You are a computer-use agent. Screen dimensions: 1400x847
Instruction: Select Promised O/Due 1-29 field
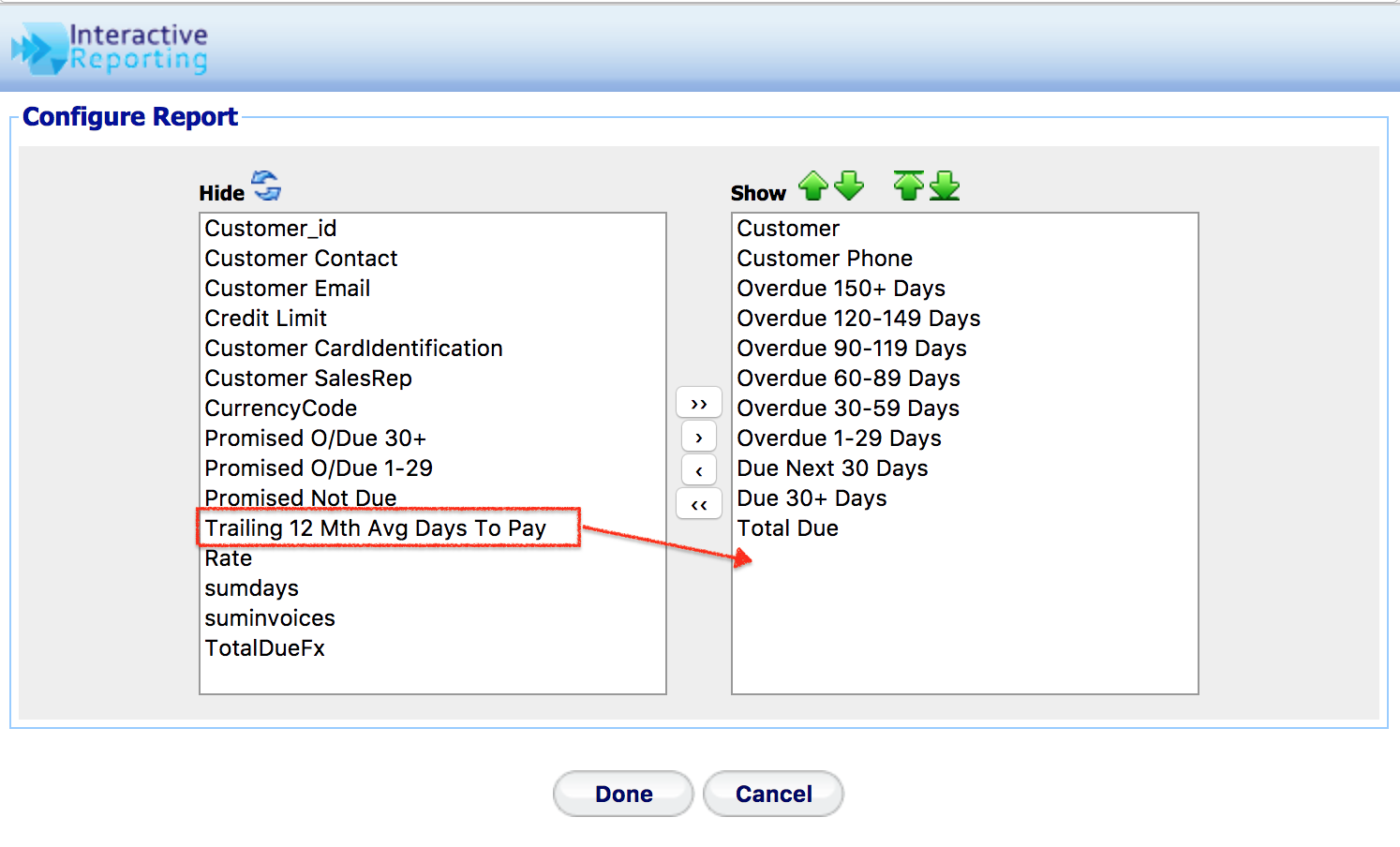(433, 468)
